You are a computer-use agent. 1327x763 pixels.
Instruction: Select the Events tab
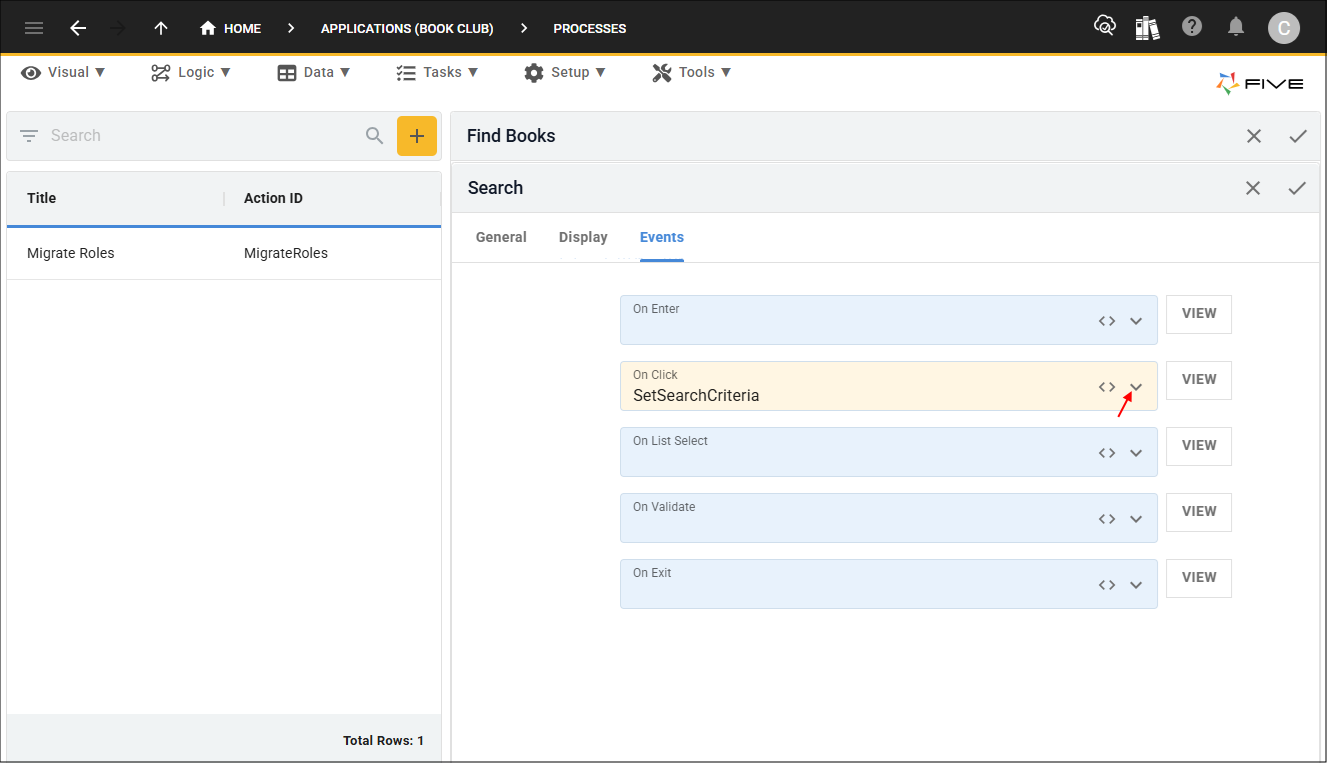[x=662, y=237]
